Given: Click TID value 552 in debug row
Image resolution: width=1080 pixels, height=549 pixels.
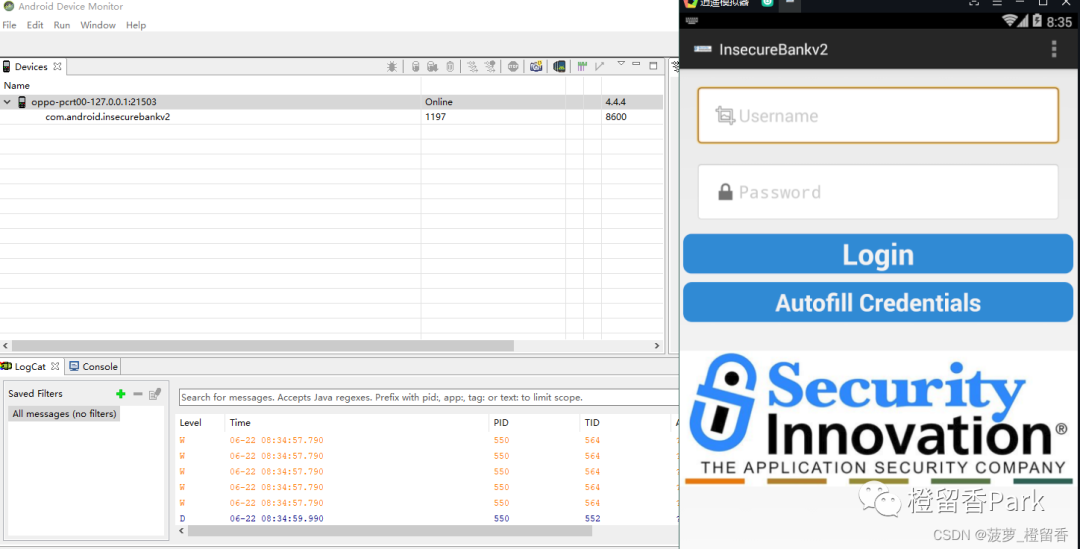Looking at the screenshot, I should pos(592,519).
